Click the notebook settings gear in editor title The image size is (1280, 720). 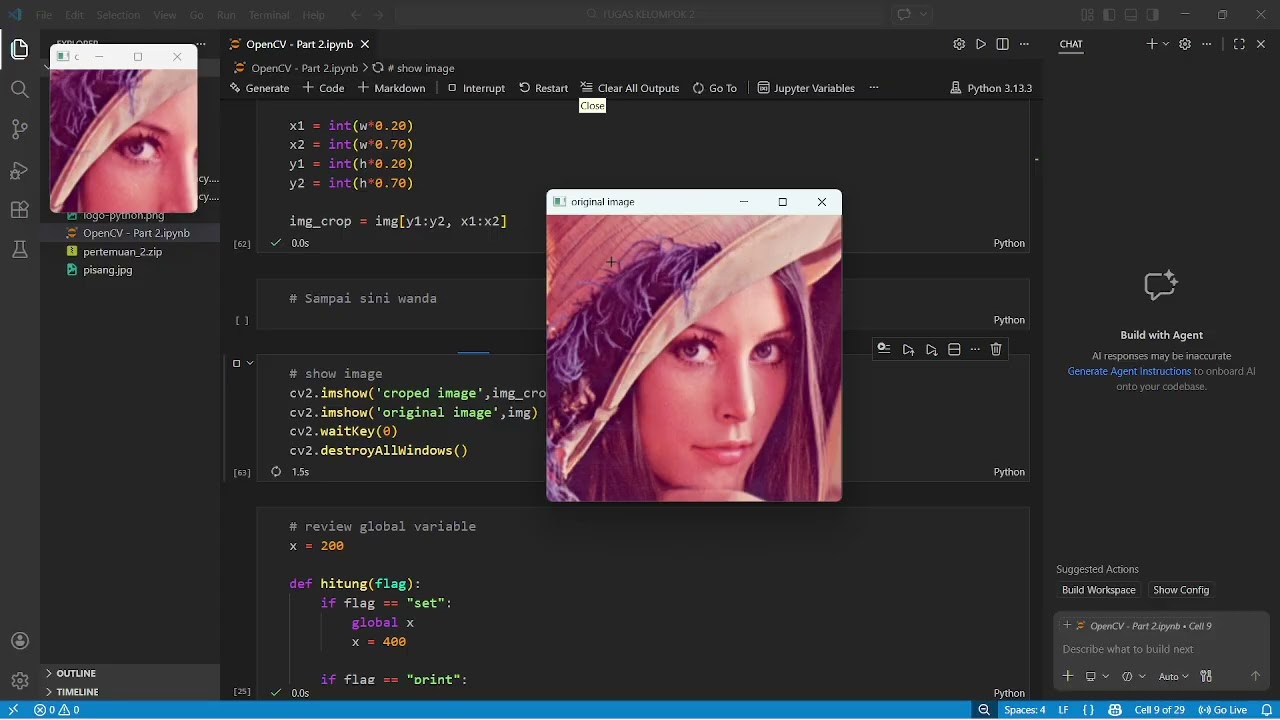[x=959, y=44]
